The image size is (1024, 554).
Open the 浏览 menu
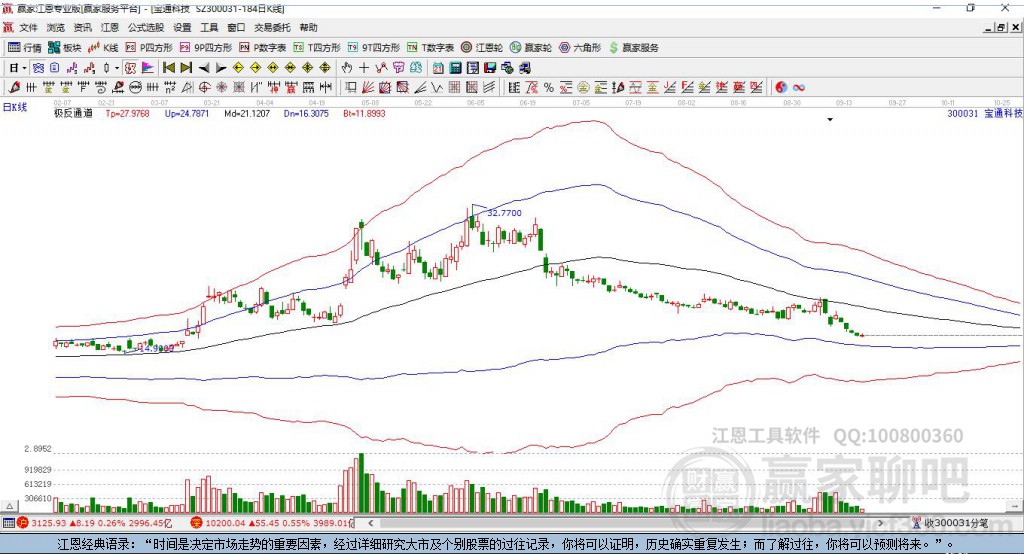click(56, 27)
